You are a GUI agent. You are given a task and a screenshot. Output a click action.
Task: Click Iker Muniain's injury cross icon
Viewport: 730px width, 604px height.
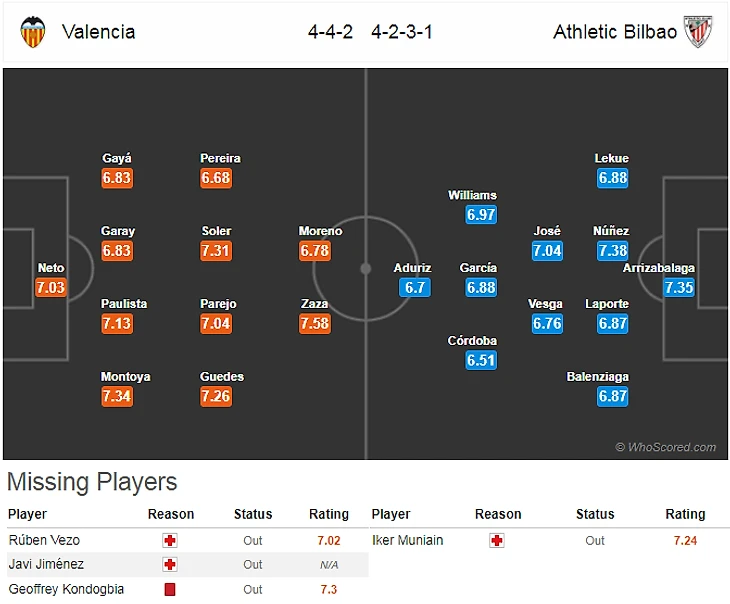[x=497, y=540]
